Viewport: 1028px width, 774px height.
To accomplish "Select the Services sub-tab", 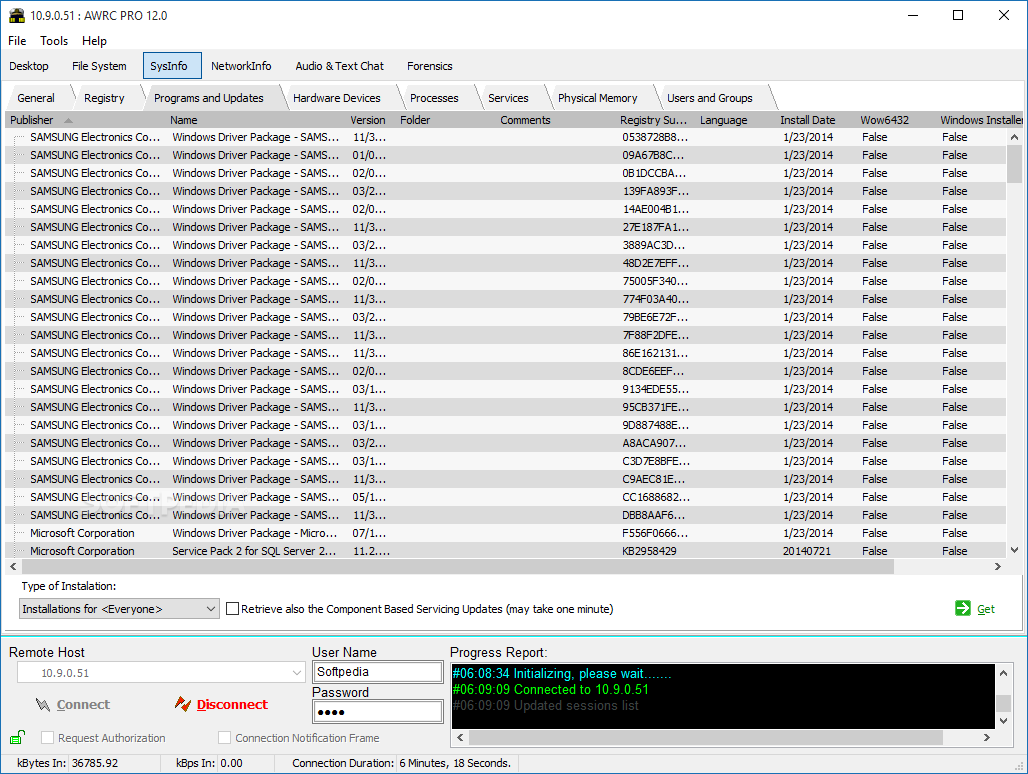I will pos(508,98).
